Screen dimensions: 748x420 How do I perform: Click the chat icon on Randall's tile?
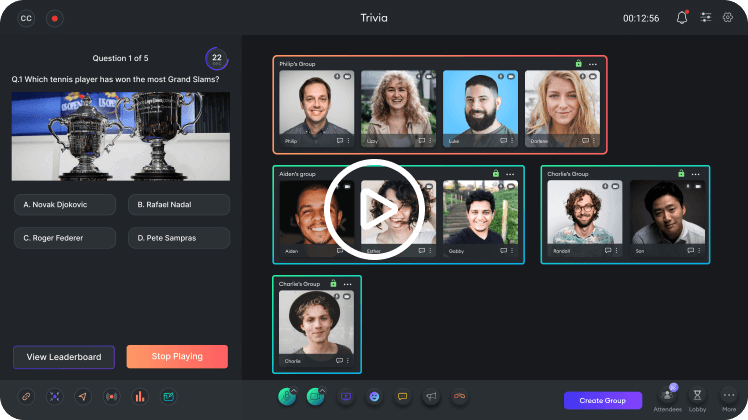click(x=608, y=251)
